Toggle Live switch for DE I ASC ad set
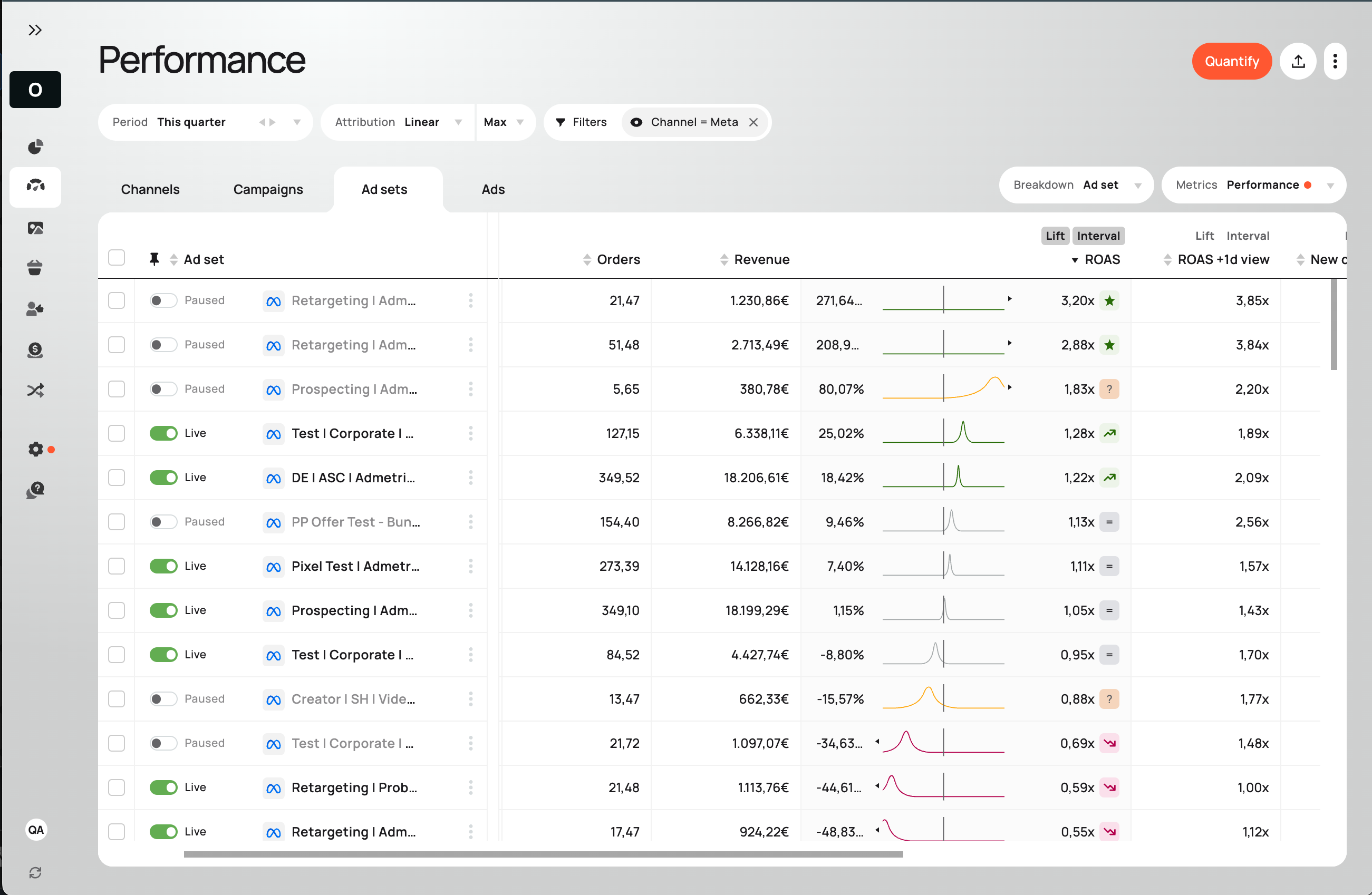The image size is (1372, 895). point(163,477)
